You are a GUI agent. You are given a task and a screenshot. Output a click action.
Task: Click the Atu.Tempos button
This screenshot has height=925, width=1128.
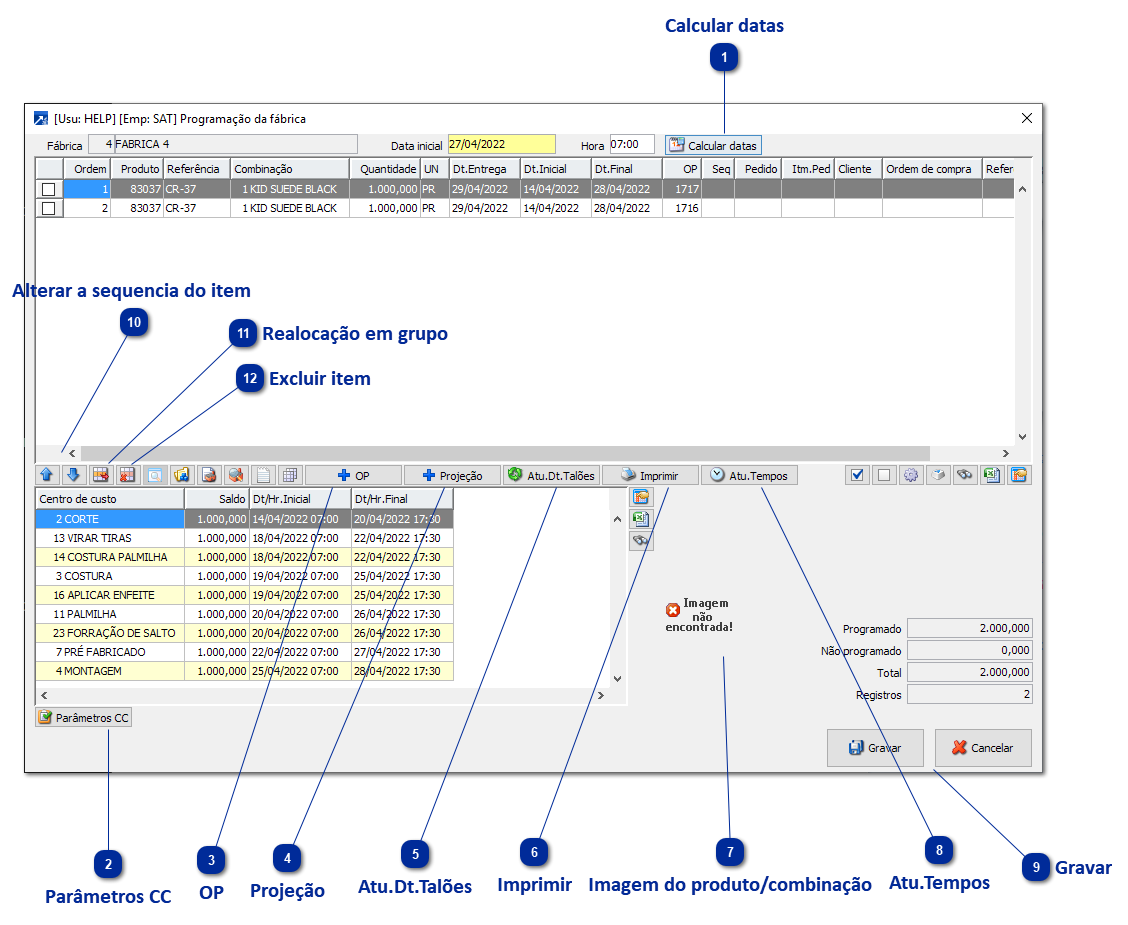click(x=749, y=475)
